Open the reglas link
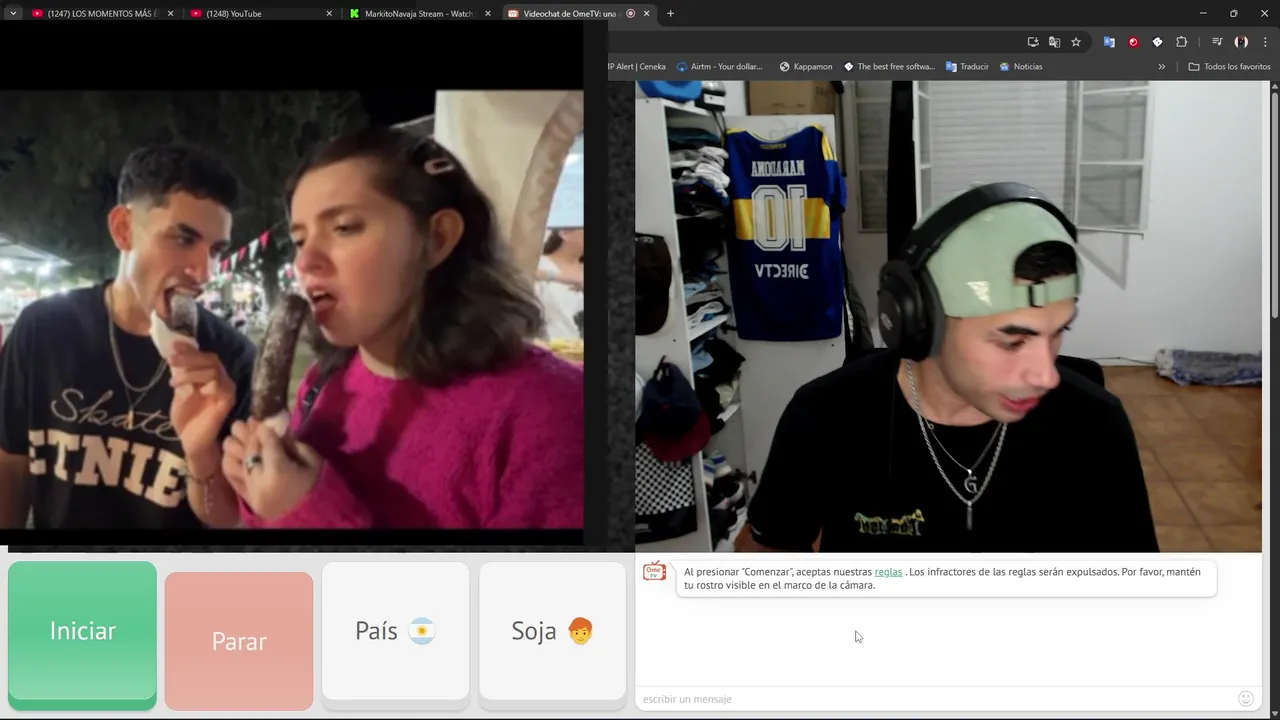 click(x=888, y=572)
